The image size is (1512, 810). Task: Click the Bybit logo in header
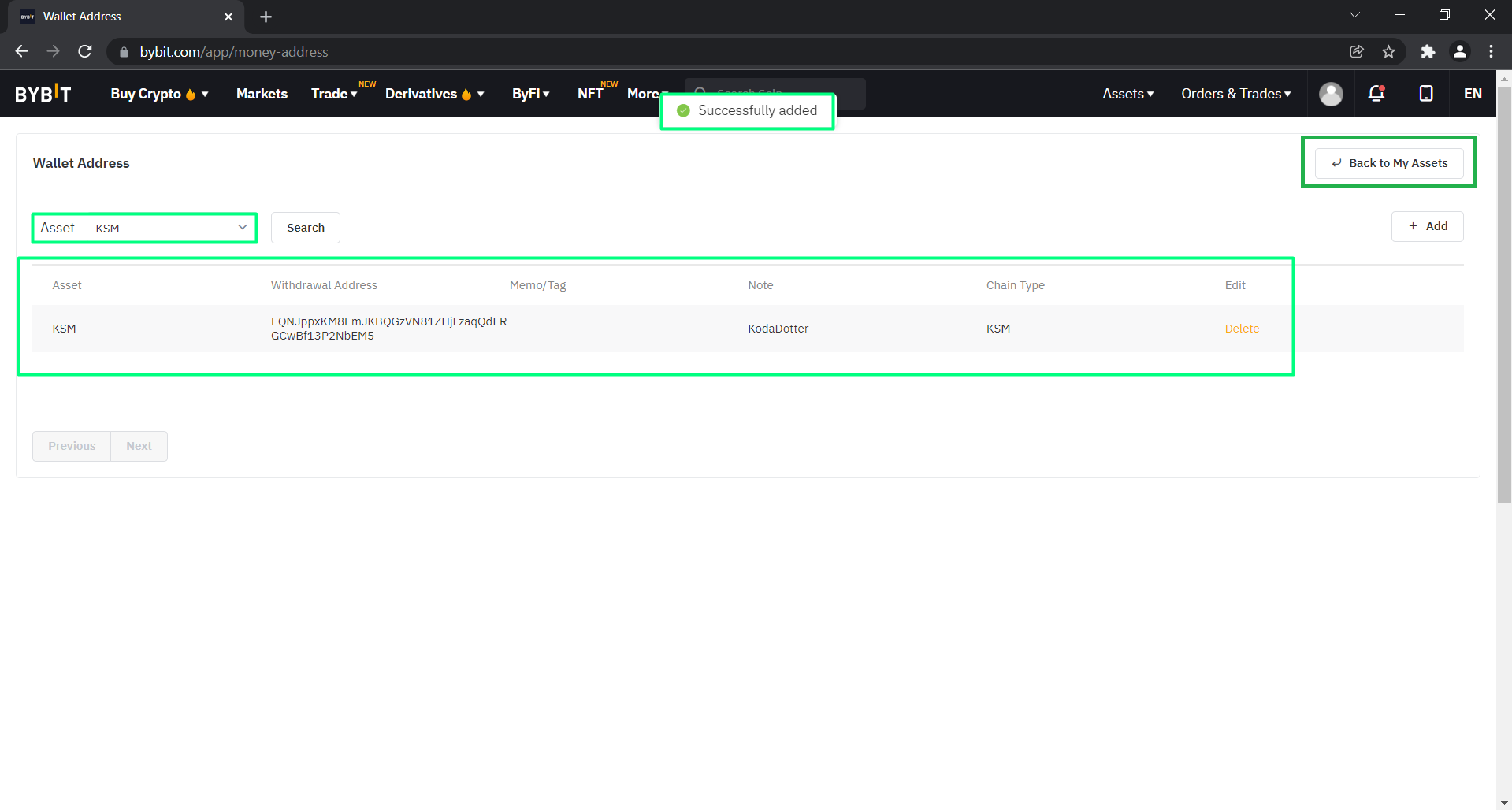click(x=43, y=94)
